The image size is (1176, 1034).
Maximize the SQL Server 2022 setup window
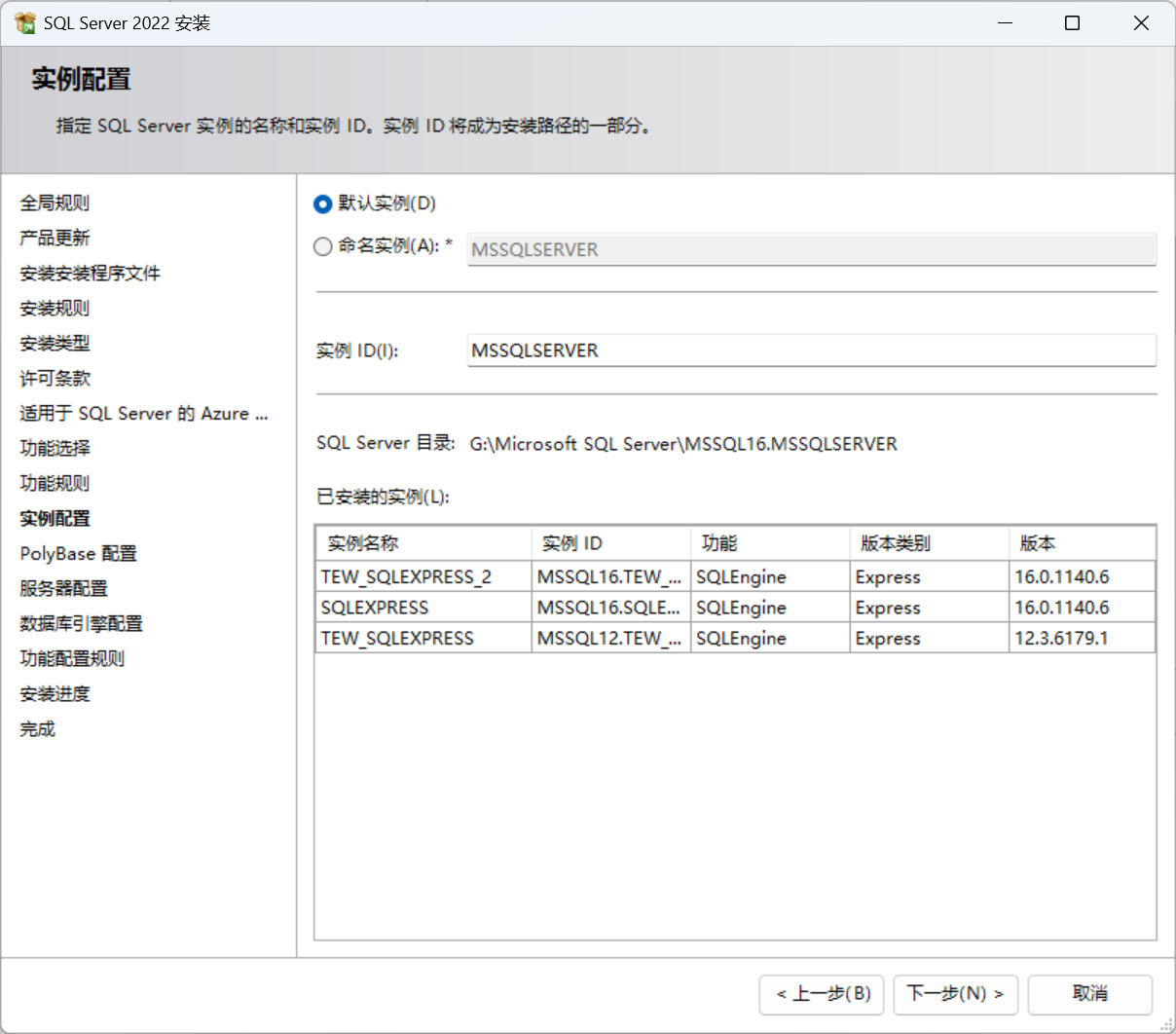[x=1072, y=22]
